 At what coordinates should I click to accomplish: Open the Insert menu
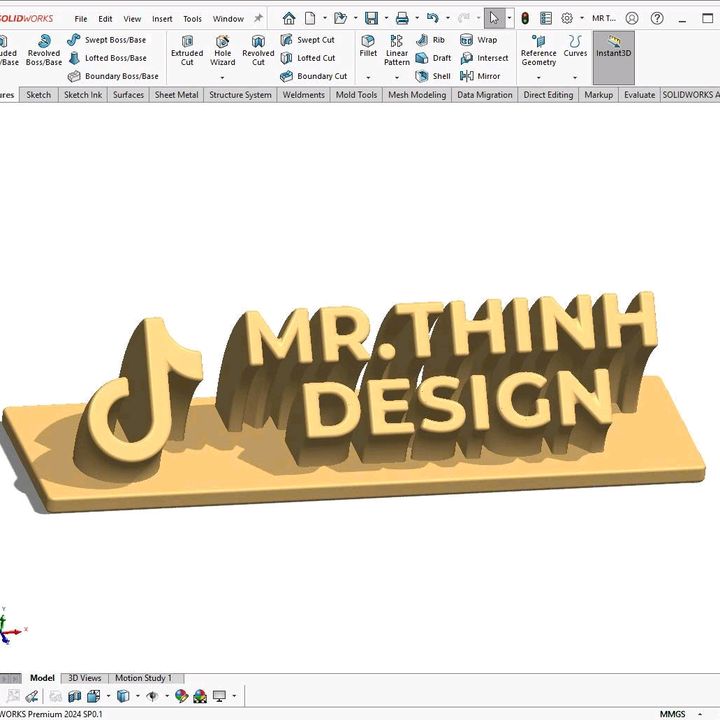162,19
